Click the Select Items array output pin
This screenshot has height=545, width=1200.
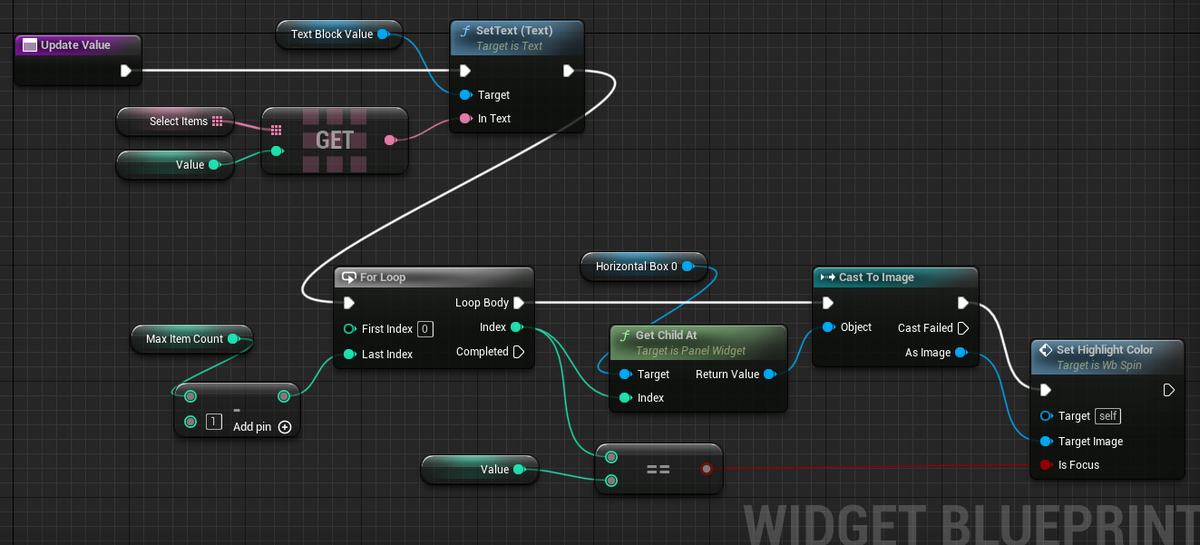click(217, 121)
